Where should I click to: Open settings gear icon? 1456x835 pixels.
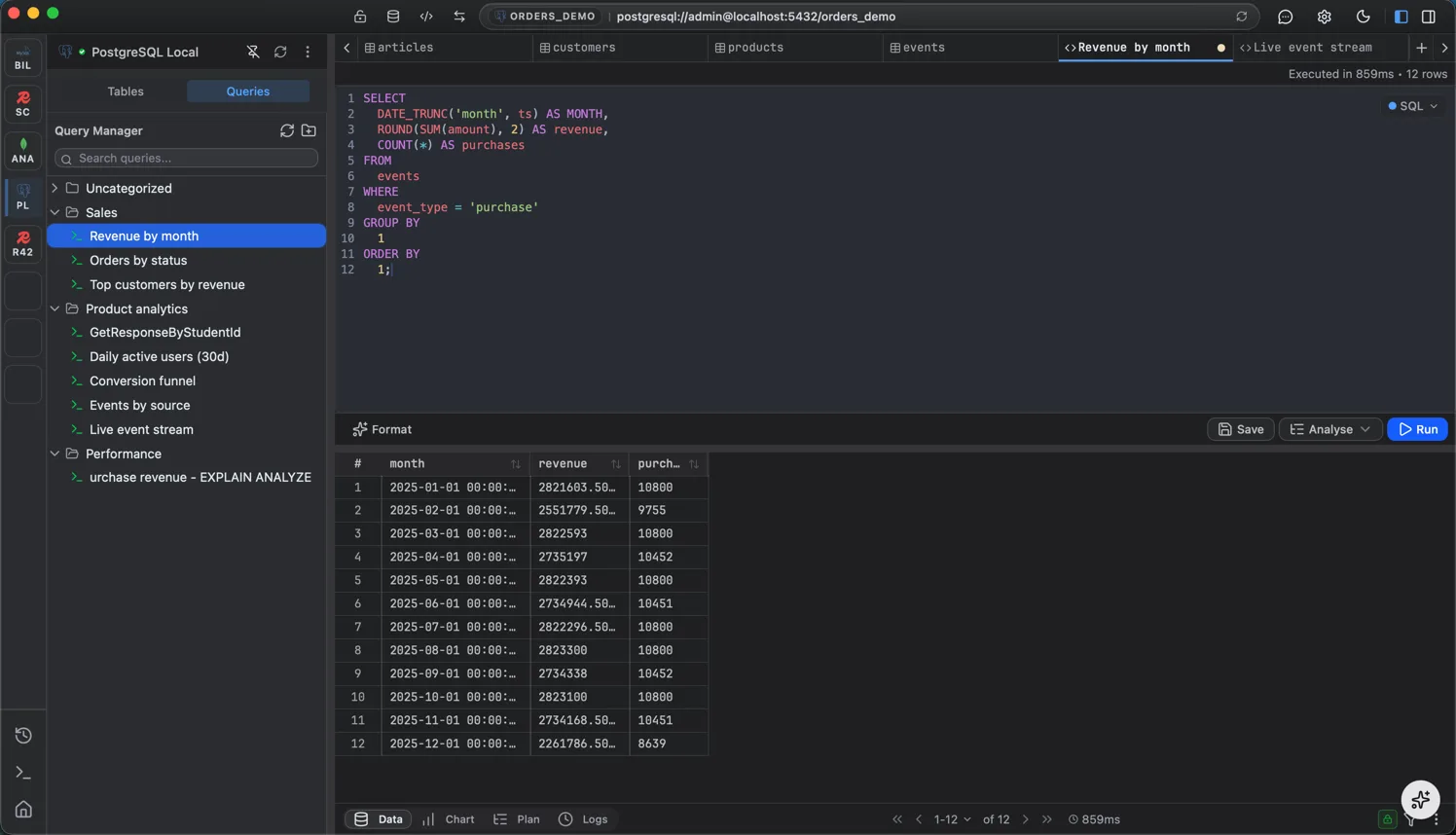click(x=1325, y=17)
